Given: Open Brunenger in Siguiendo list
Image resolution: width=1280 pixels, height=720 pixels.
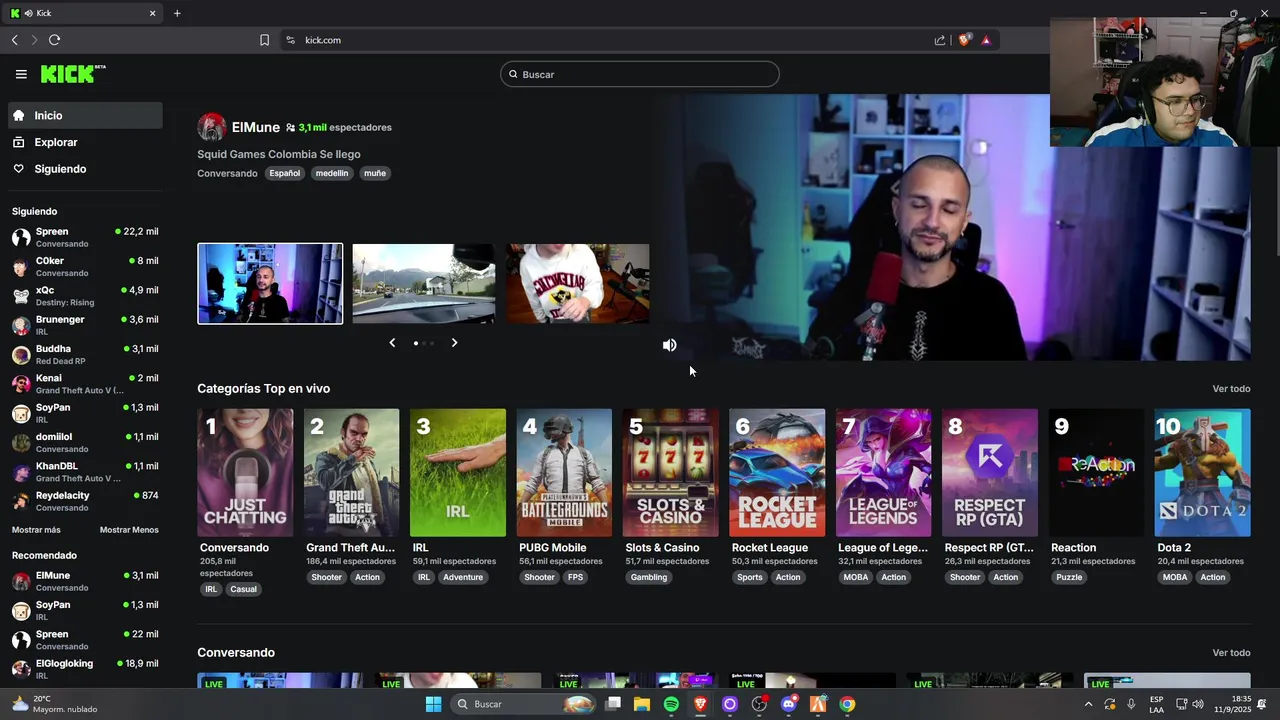Looking at the screenshot, I should [85, 325].
